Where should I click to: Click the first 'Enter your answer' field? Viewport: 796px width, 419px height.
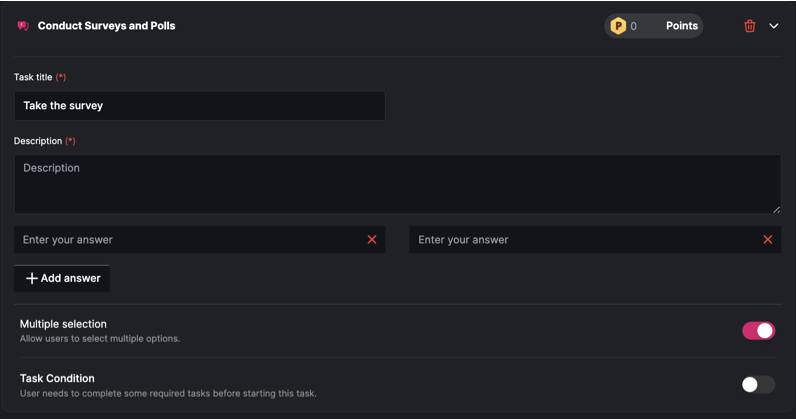point(190,240)
